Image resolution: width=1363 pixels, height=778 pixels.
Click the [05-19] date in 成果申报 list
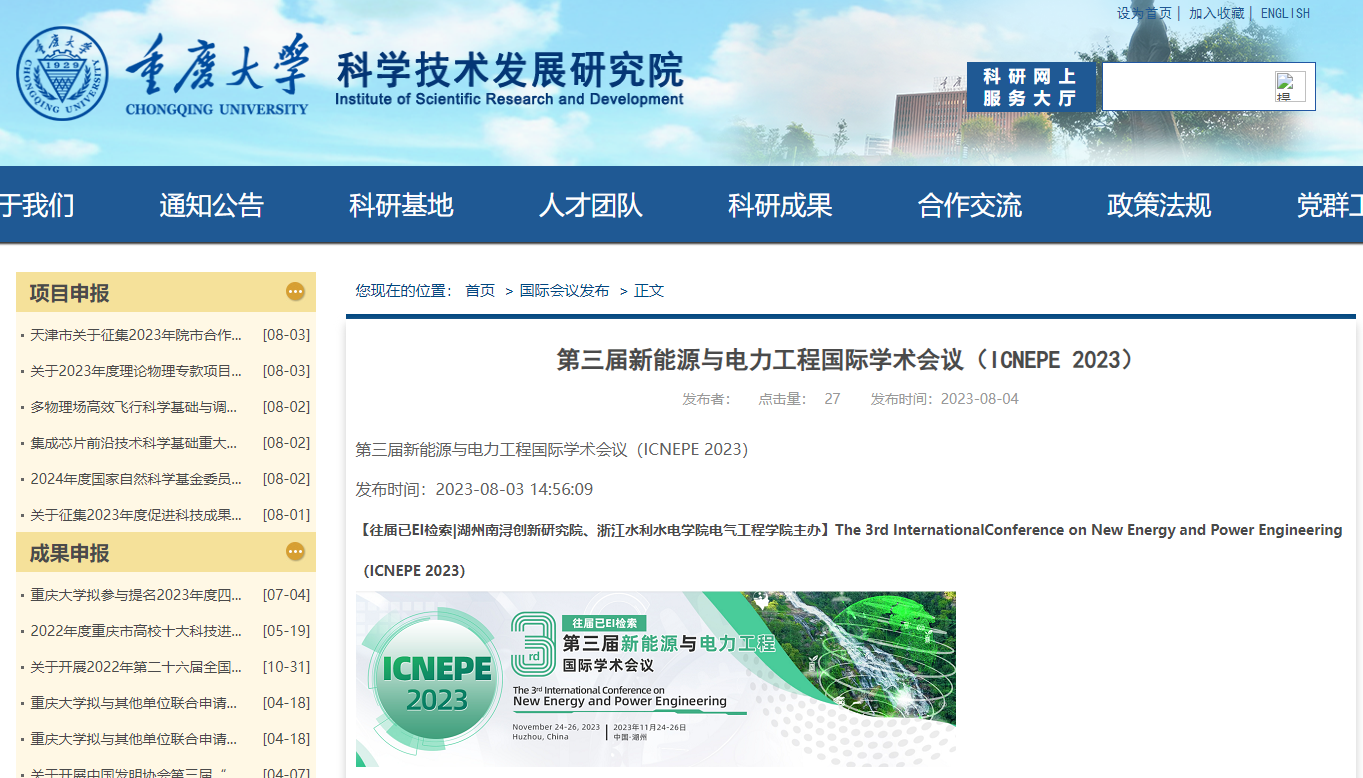coord(286,631)
